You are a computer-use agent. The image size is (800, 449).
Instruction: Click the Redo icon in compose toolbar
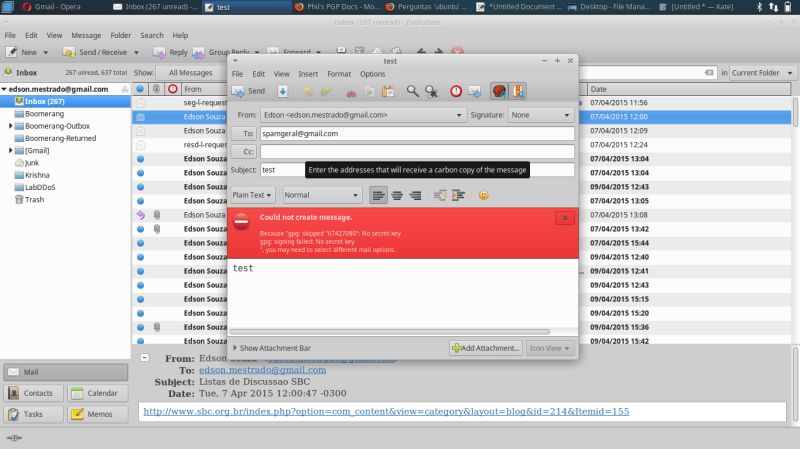tap(326, 91)
